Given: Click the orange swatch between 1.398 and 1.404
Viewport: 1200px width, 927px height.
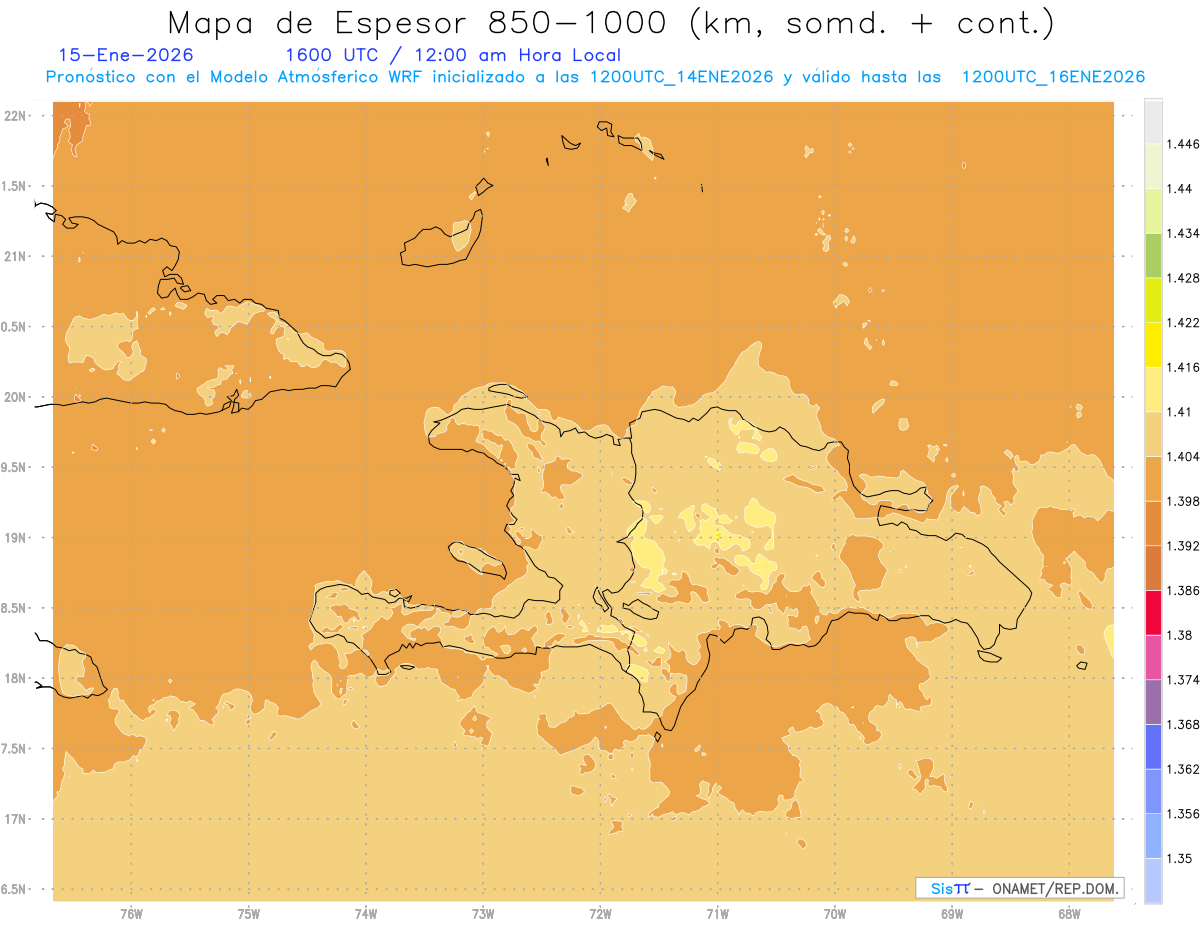Looking at the screenshot, I should click(x=1153, y=478).
